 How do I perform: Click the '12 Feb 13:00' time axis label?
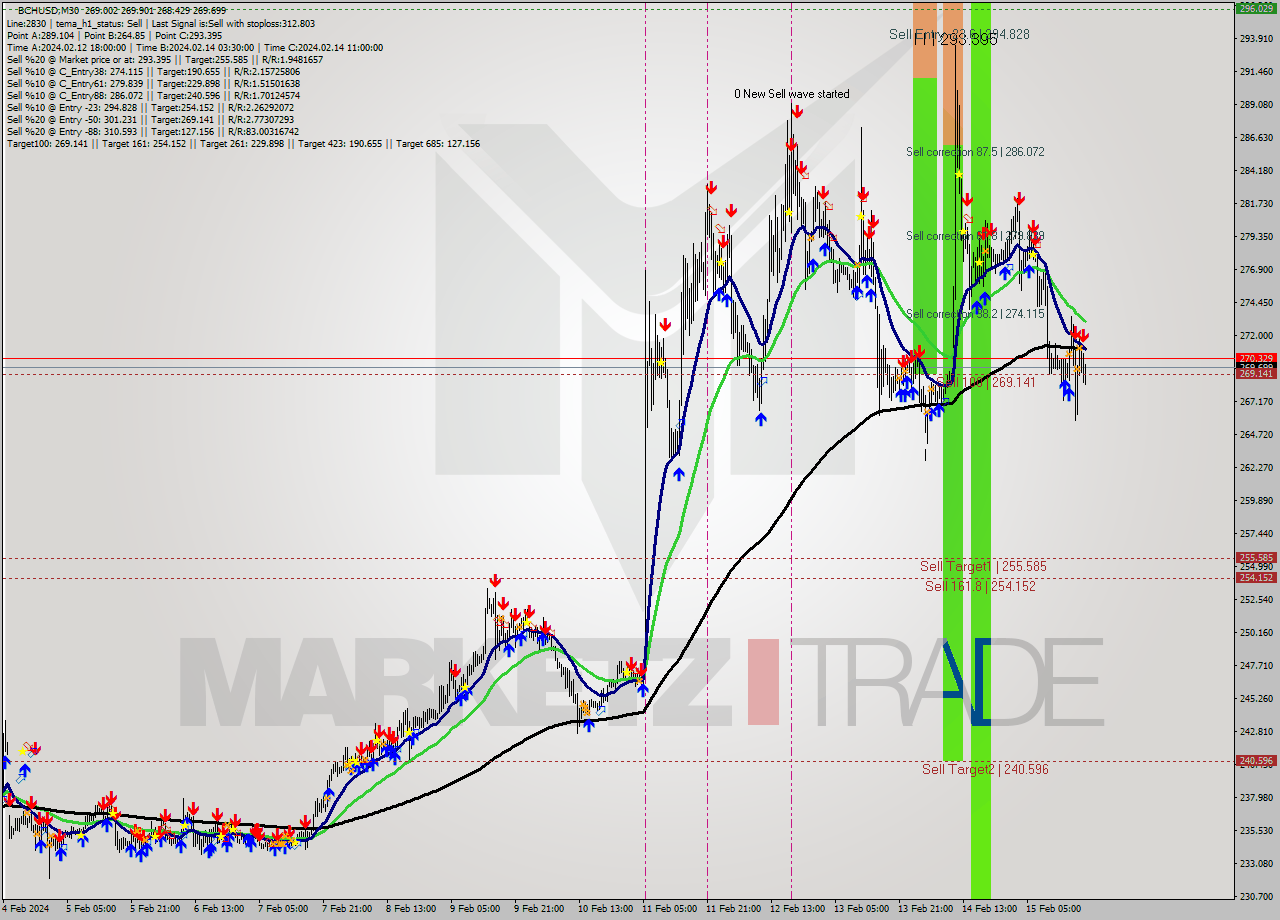pyautogui.click(x=797, y=909)
